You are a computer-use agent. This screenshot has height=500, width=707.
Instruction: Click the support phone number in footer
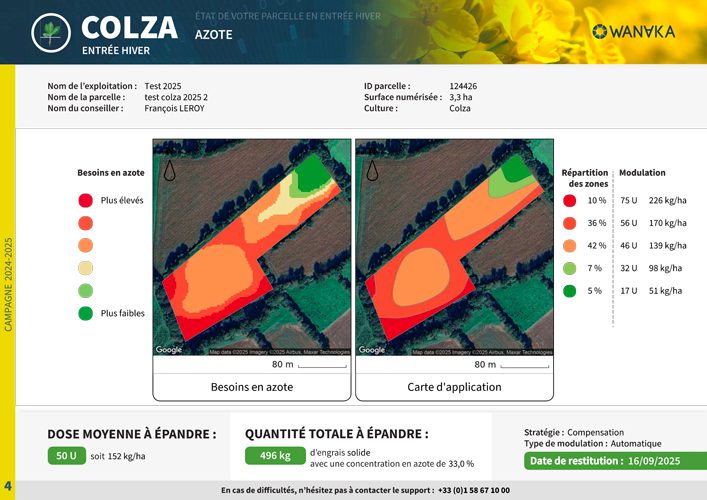473,490
